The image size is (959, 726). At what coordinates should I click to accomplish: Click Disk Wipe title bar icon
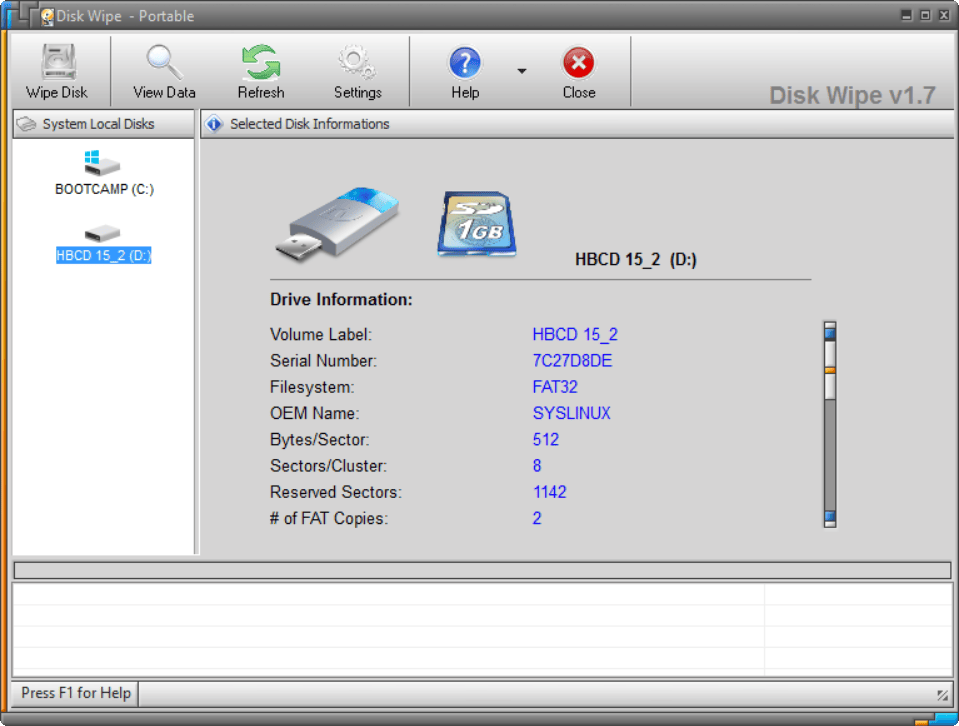(47, 17)
